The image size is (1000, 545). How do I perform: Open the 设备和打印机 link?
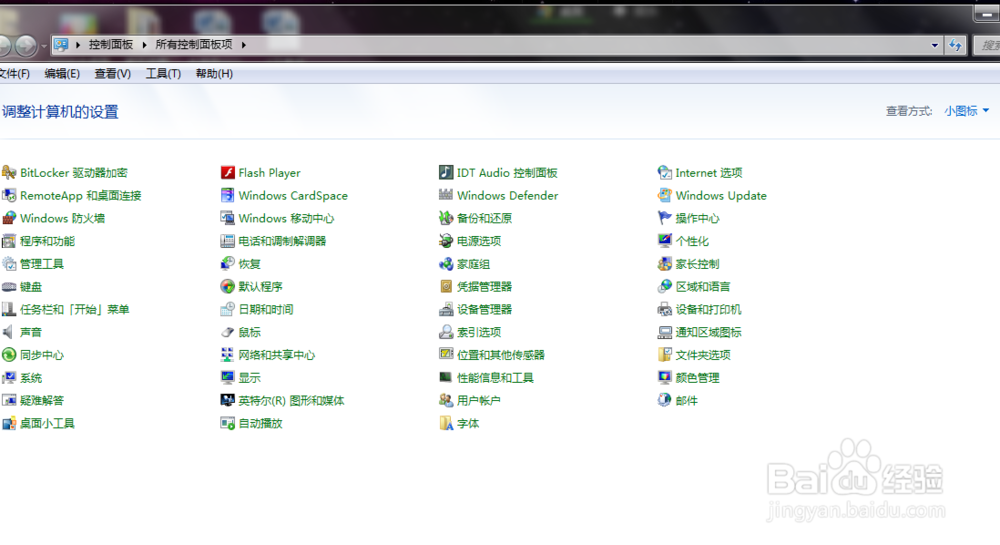tap(709, 309)
